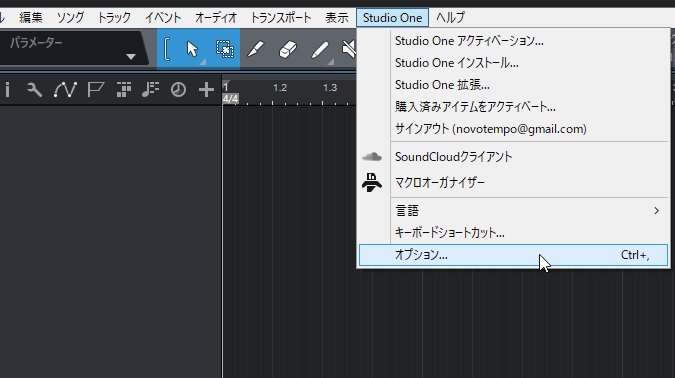
Task: Choose キーボードショートカット... entry
Action: click(x=513, y=233)
